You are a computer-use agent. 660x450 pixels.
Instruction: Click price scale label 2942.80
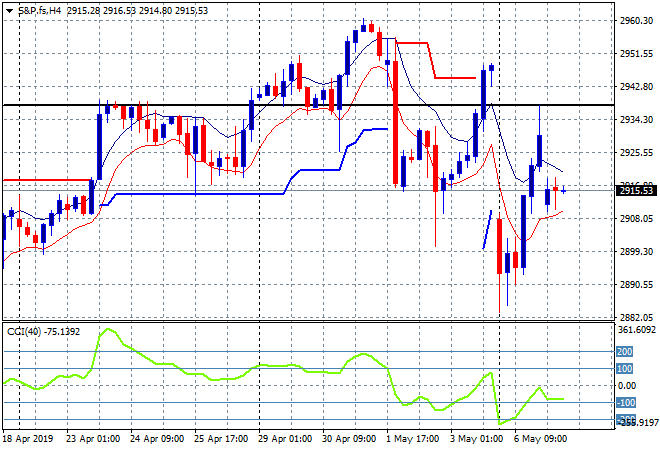click(637, 86)
